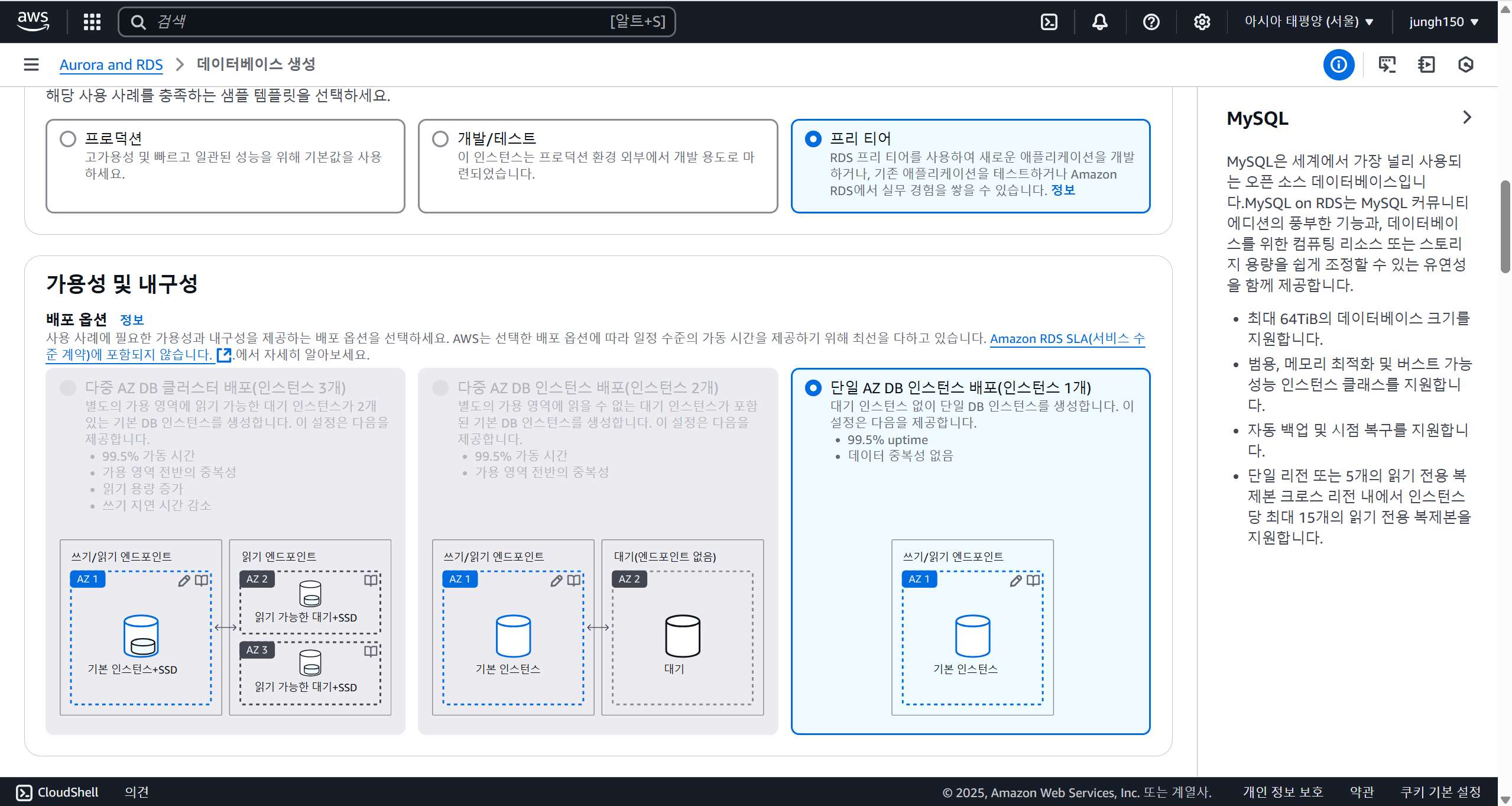This screenshot has width=1512, height=806.
Task: Click the page vertical scrollbar thumb
Action: click(x=1504, y=228)
